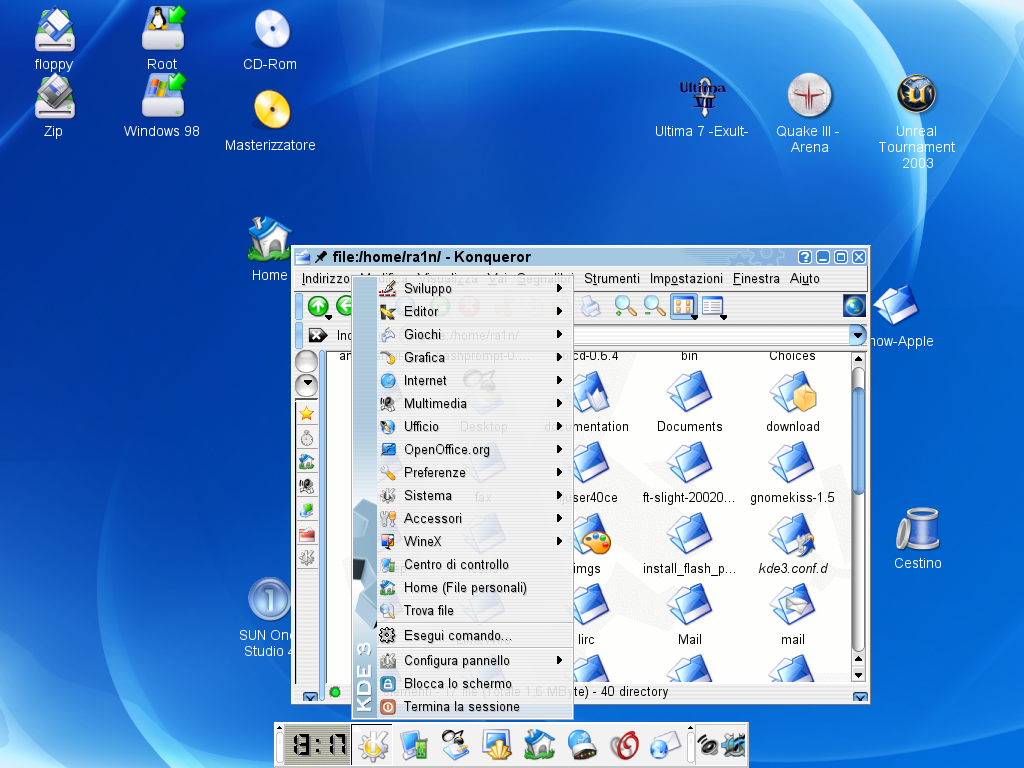1024x768 pixels.
Task: Toggle the services gear sidebar tab
Action: pos(306,558)
